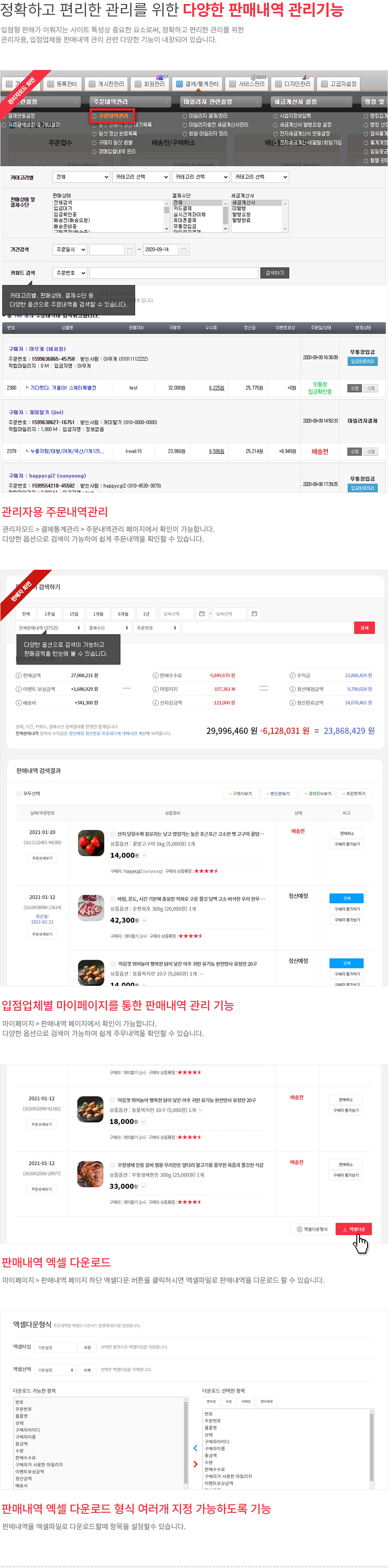Viewport: 388px width, 1568px height.
Task: Click info icon next to 정산예정금액
Action: click(x=293, y=689)
